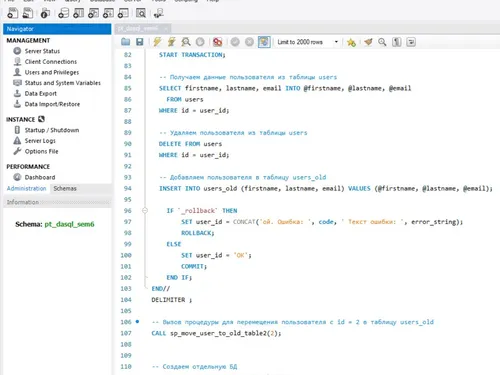Stop the running query

tap(200, 42)
